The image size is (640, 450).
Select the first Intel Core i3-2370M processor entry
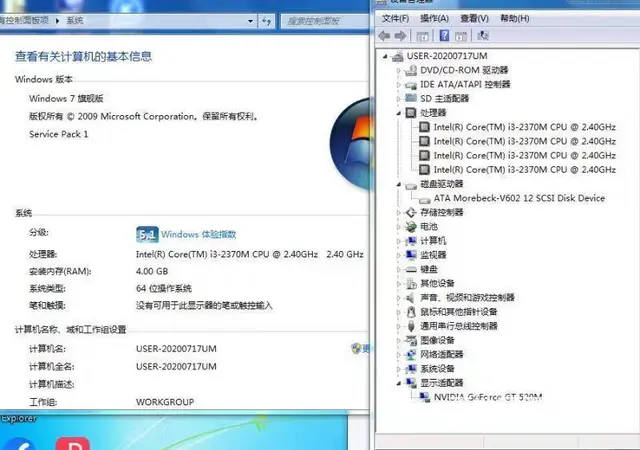(524, 127)
